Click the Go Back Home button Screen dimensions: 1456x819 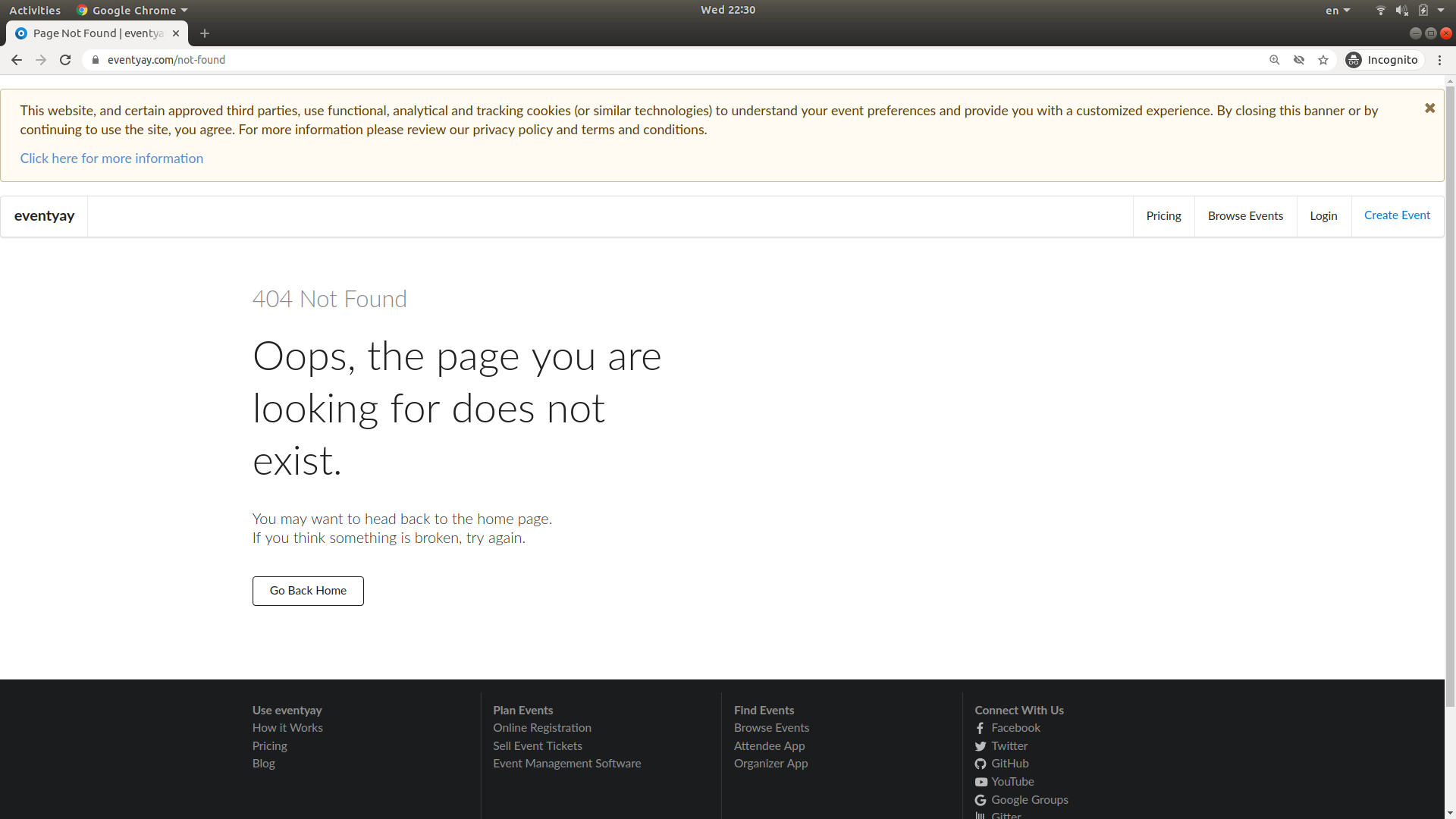pyautogui.click(x=307, y=591)
